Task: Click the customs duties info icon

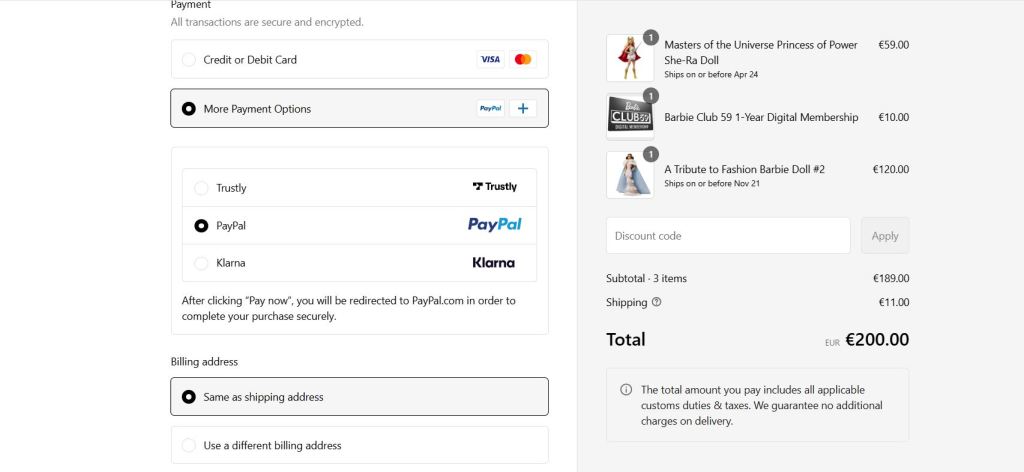Action: point(626,390)
